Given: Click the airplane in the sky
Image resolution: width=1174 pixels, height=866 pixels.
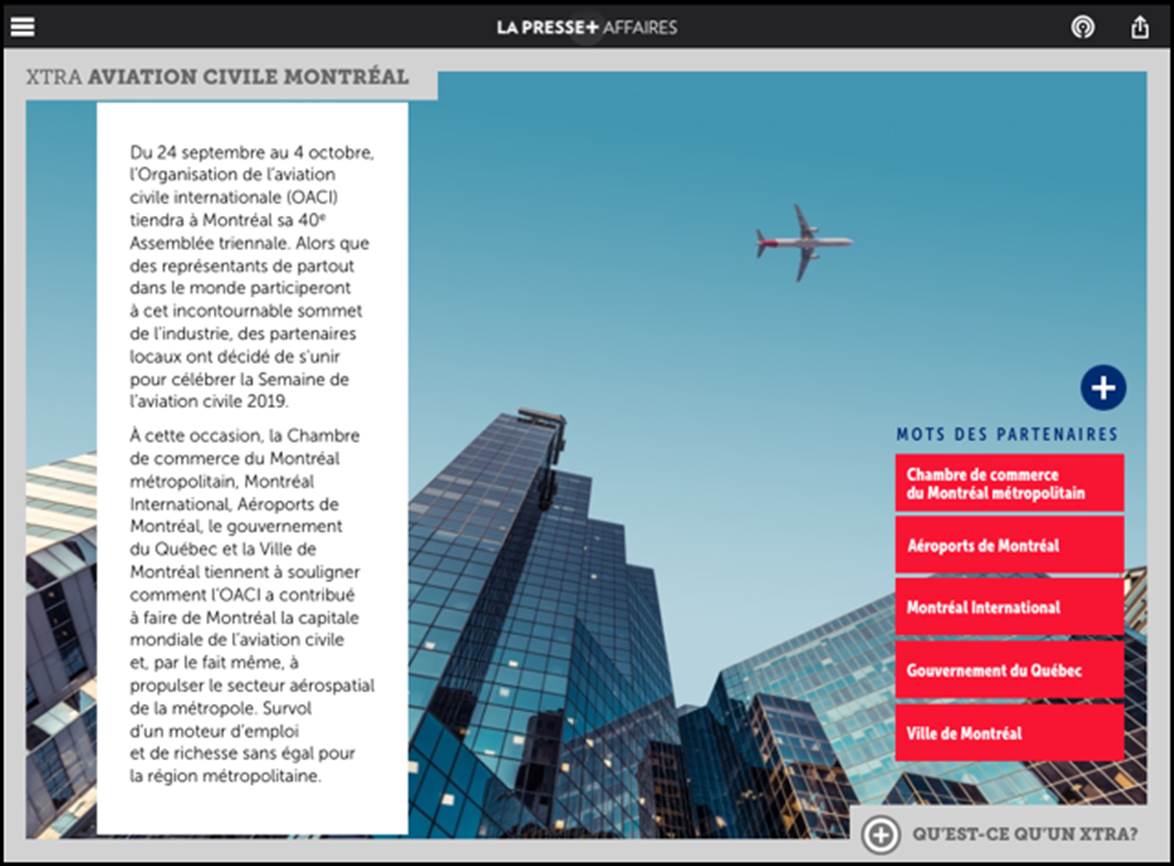Looking at the screenshot, I should [804, 242].
